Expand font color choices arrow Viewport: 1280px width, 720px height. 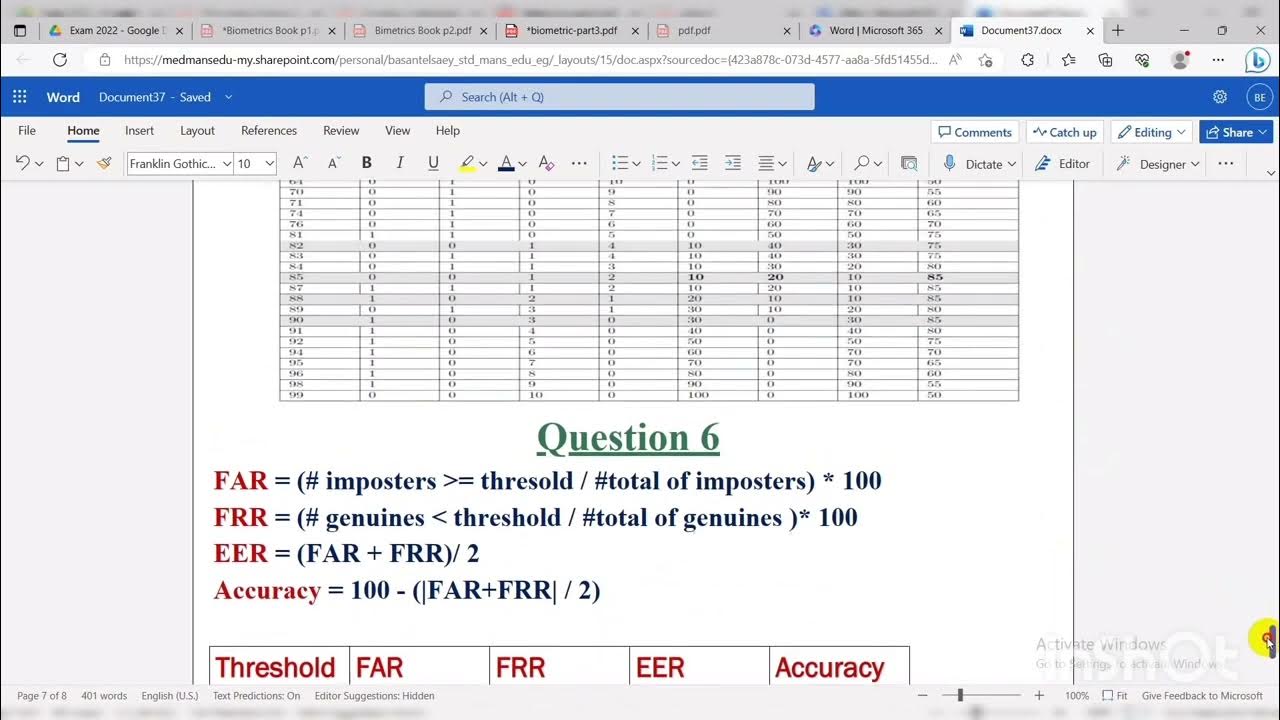pyautogui.click(x=522, y=164)
